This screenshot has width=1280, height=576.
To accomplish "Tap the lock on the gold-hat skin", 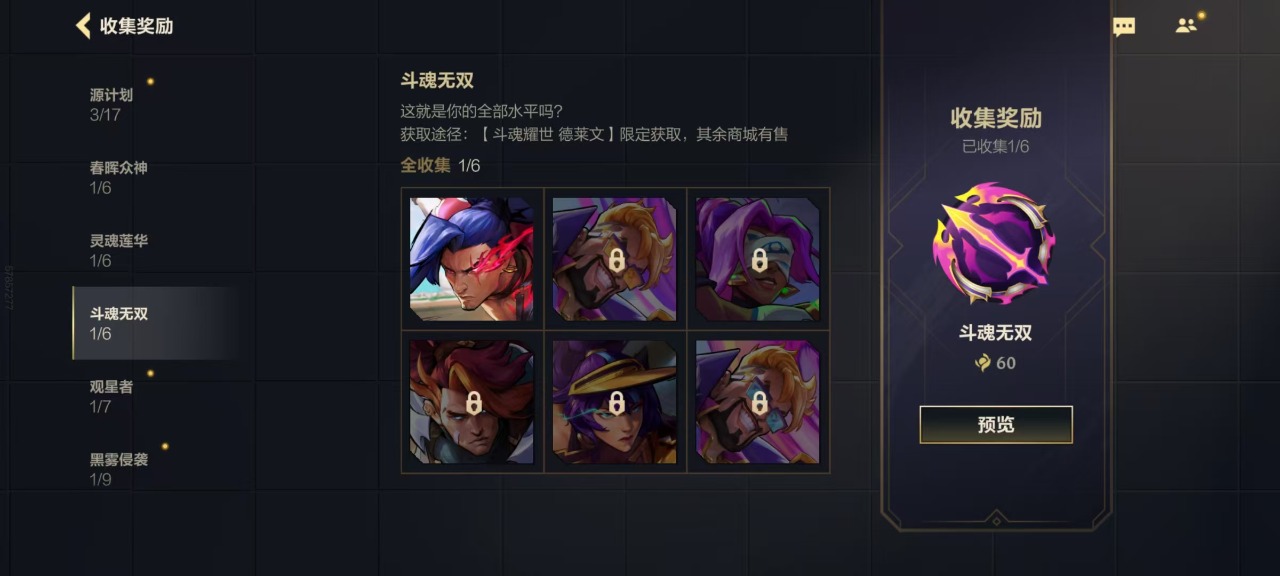I will pyautogui.click(x=616, y=403).
